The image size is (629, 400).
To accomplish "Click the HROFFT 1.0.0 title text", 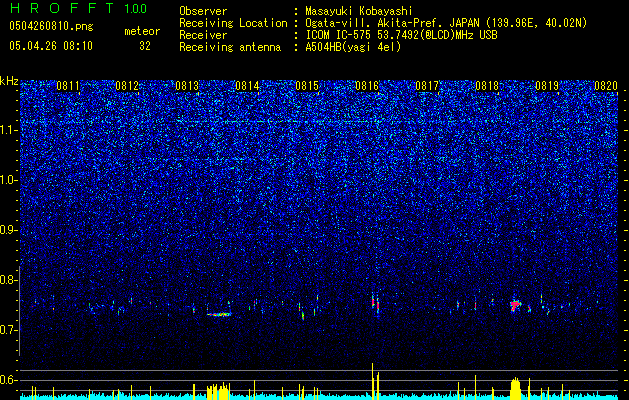I will [x=78, y=8].
